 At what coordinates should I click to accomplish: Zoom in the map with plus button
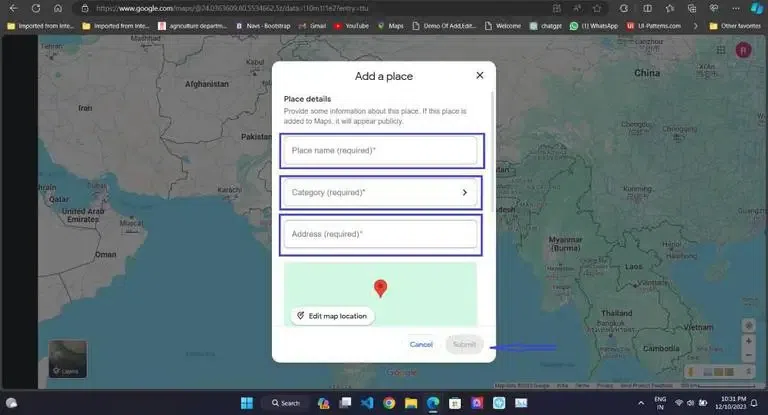748,341
